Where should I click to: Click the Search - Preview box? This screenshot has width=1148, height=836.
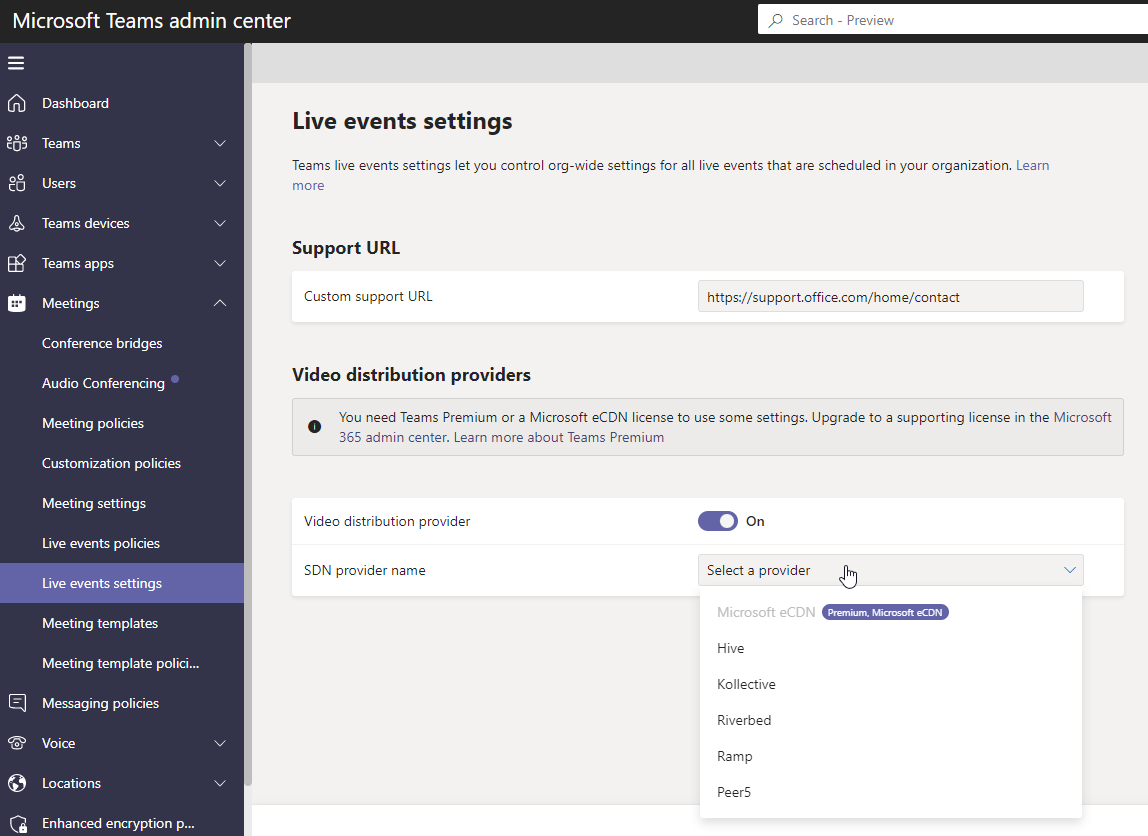[x=953, y=20]
